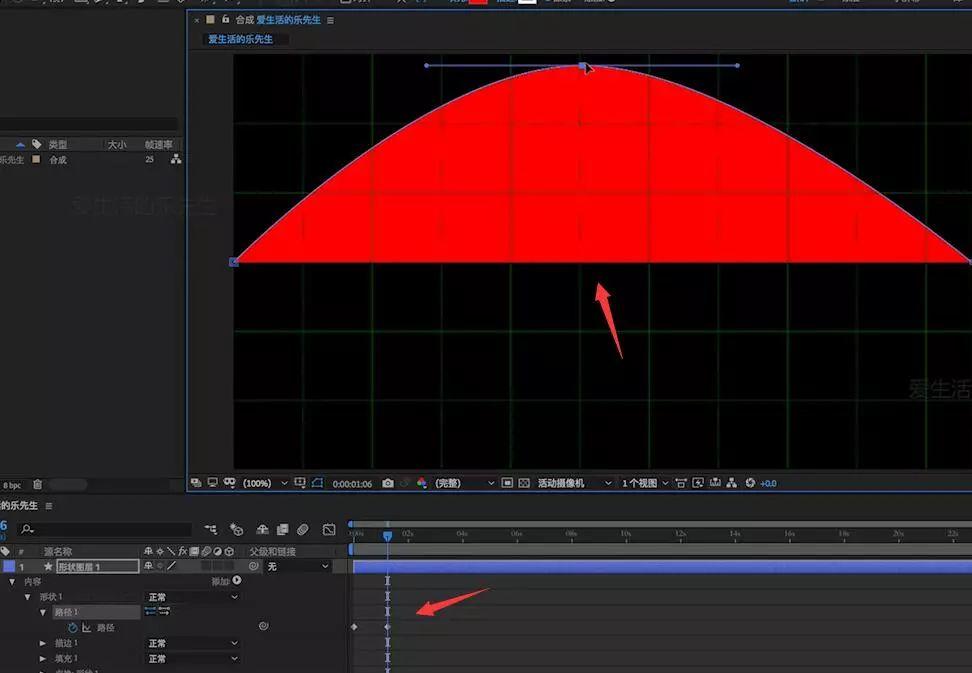Click the 0:00:01:06 current time display
The width and height of the screenshot is (972, 673).
click(352, 484)
